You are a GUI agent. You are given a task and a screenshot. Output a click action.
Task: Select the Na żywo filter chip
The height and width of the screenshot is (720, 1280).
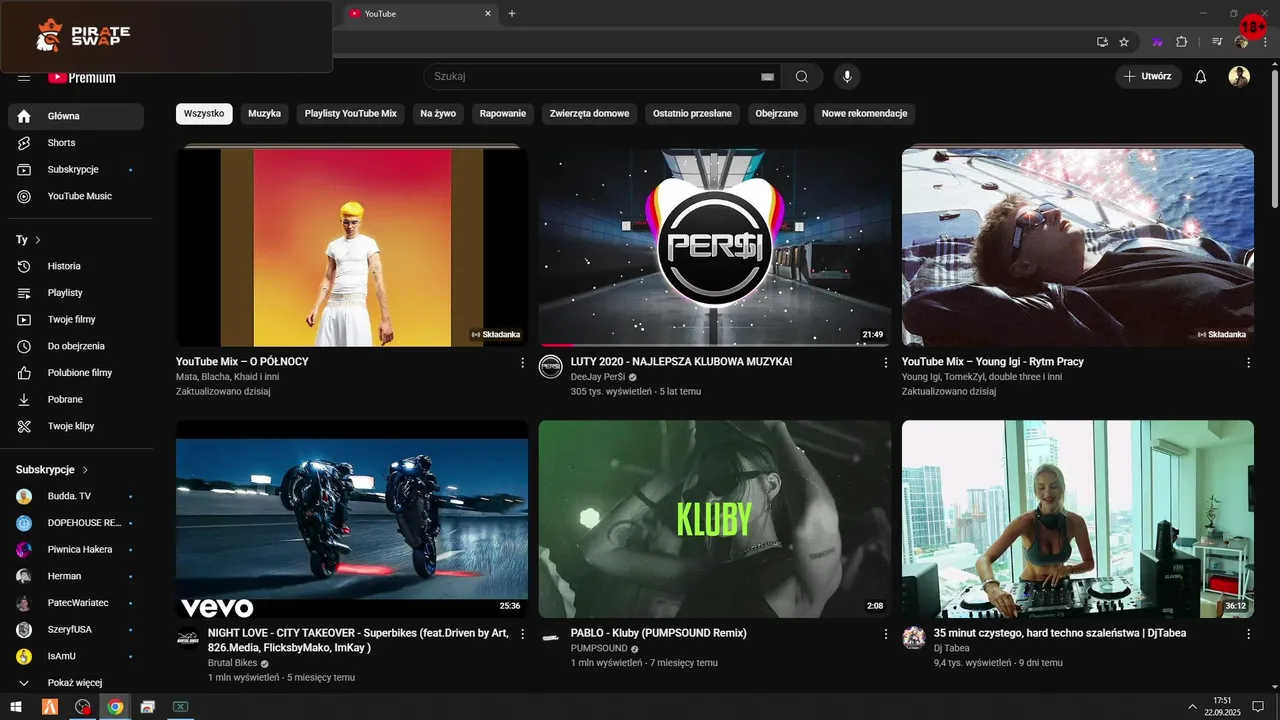click(x=438, y=114)
